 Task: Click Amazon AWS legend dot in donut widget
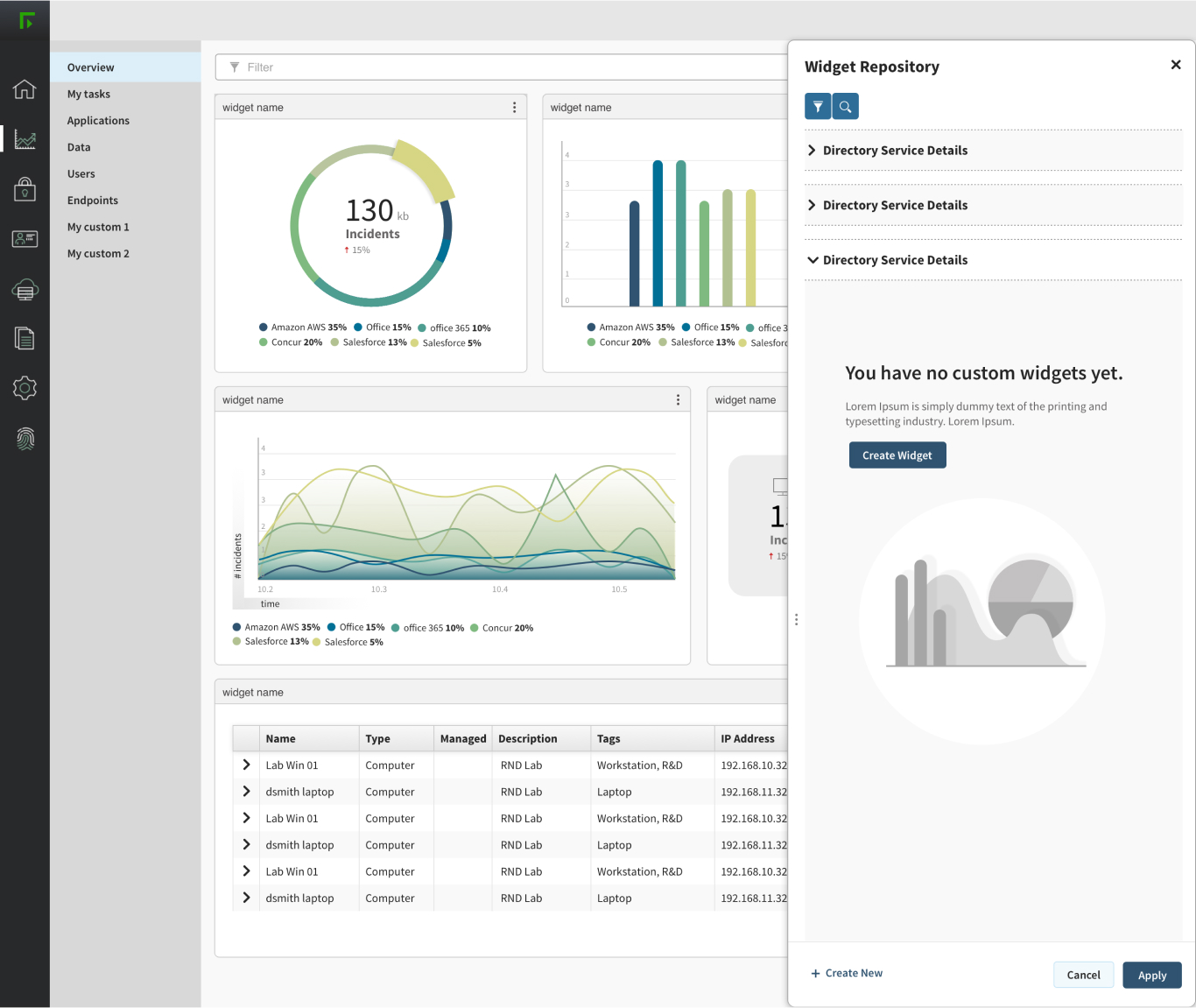263,328
